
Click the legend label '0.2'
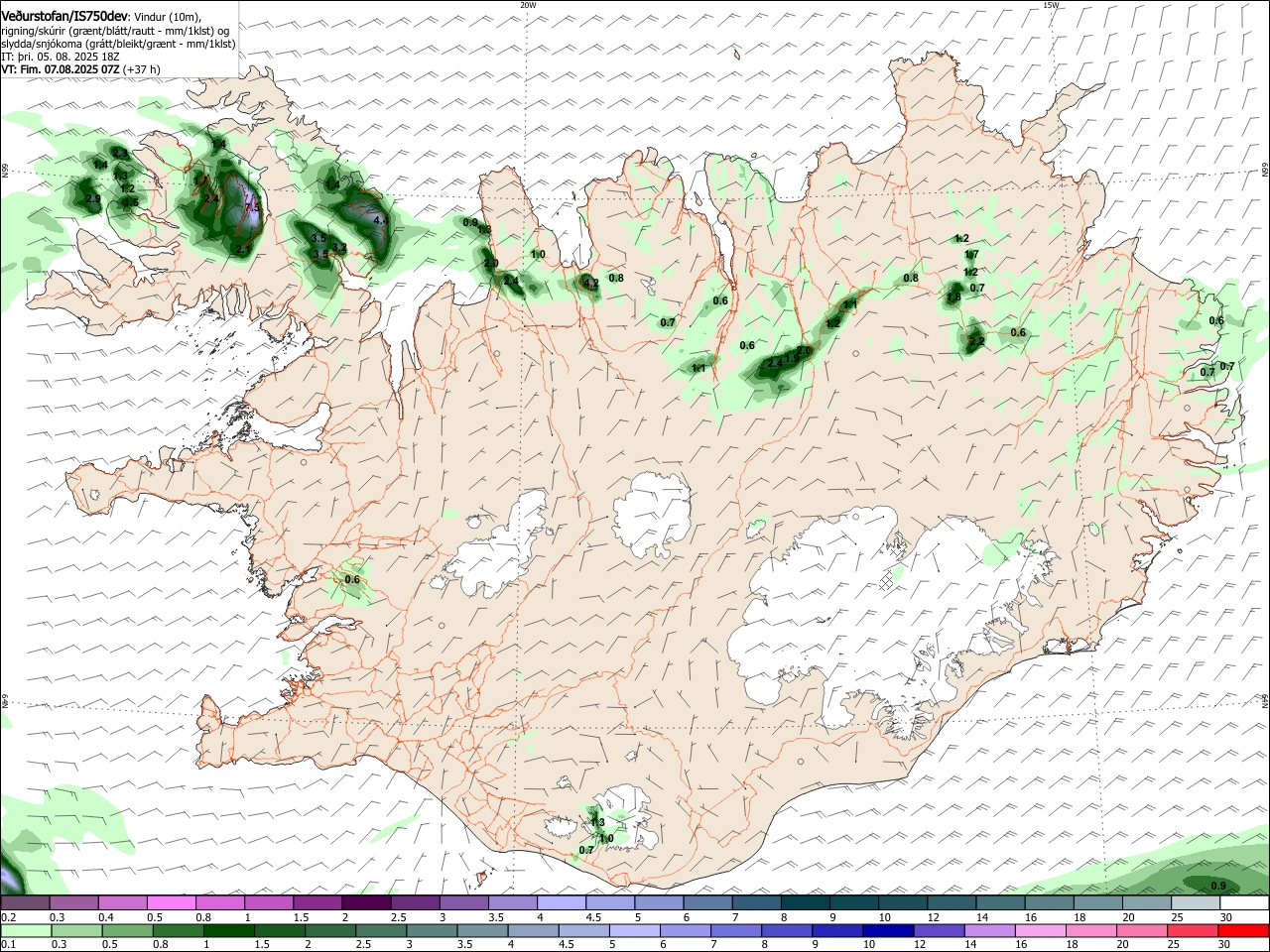[8, 917]
